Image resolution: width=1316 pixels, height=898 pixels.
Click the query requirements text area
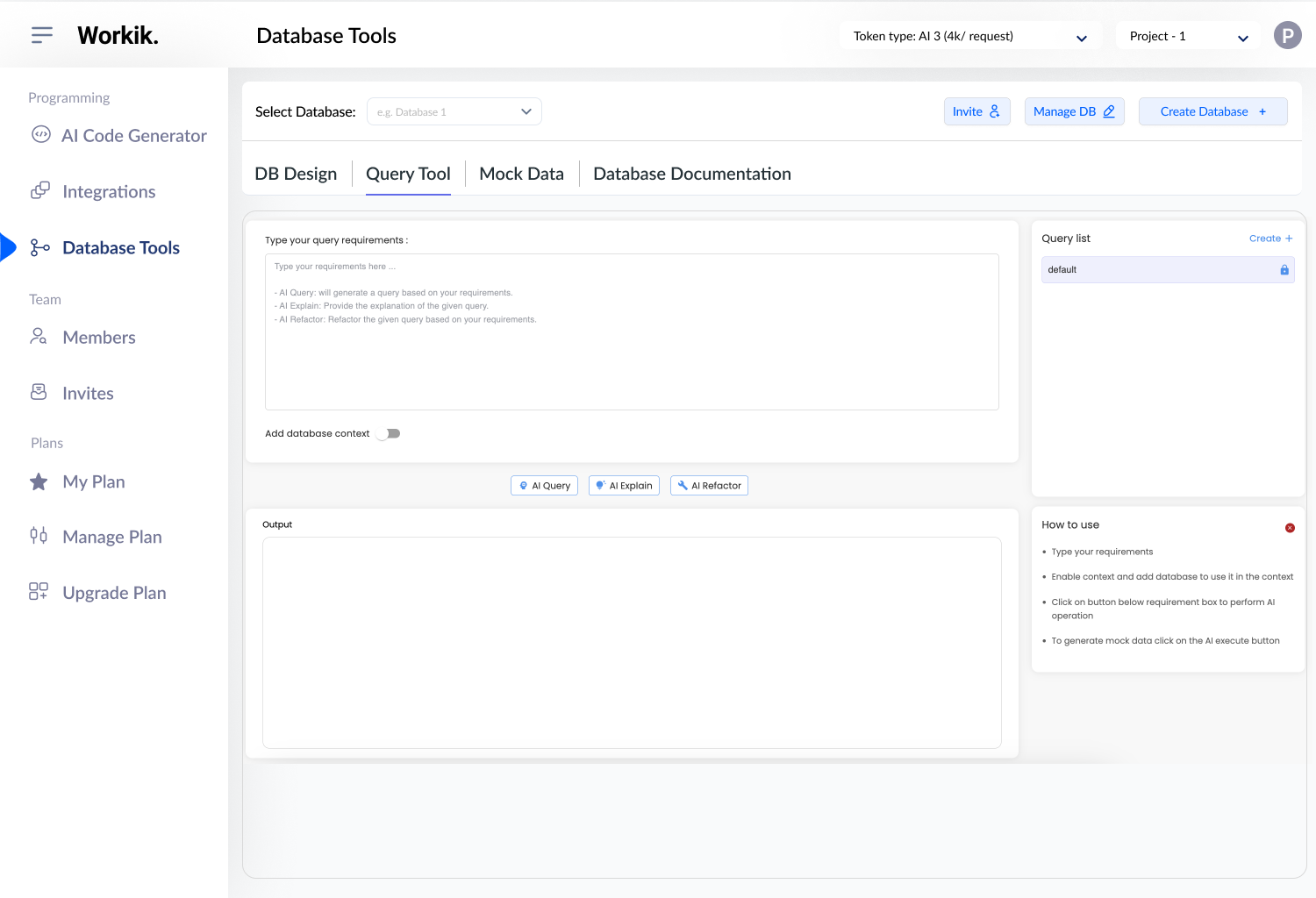click(x=631, y=331)
